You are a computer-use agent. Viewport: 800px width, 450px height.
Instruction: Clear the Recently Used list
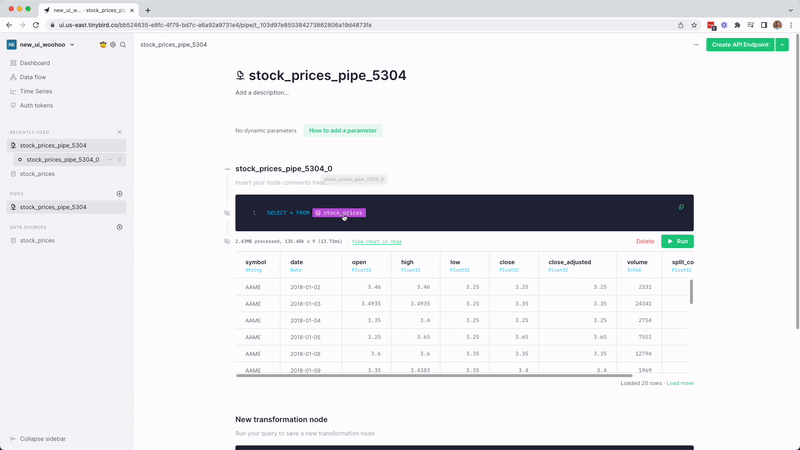[x=119, y=132]
